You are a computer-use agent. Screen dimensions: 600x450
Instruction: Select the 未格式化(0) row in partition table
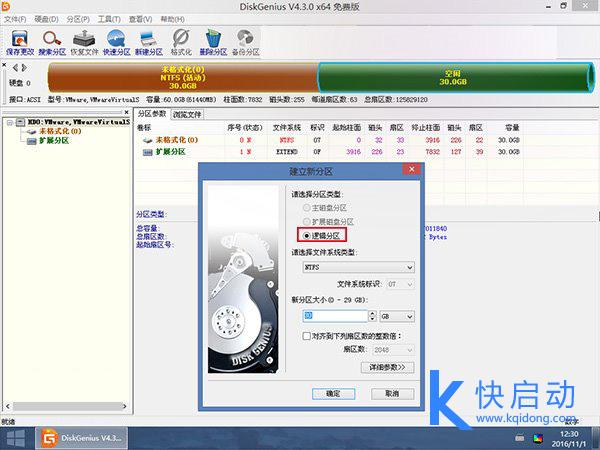point(329,140)
